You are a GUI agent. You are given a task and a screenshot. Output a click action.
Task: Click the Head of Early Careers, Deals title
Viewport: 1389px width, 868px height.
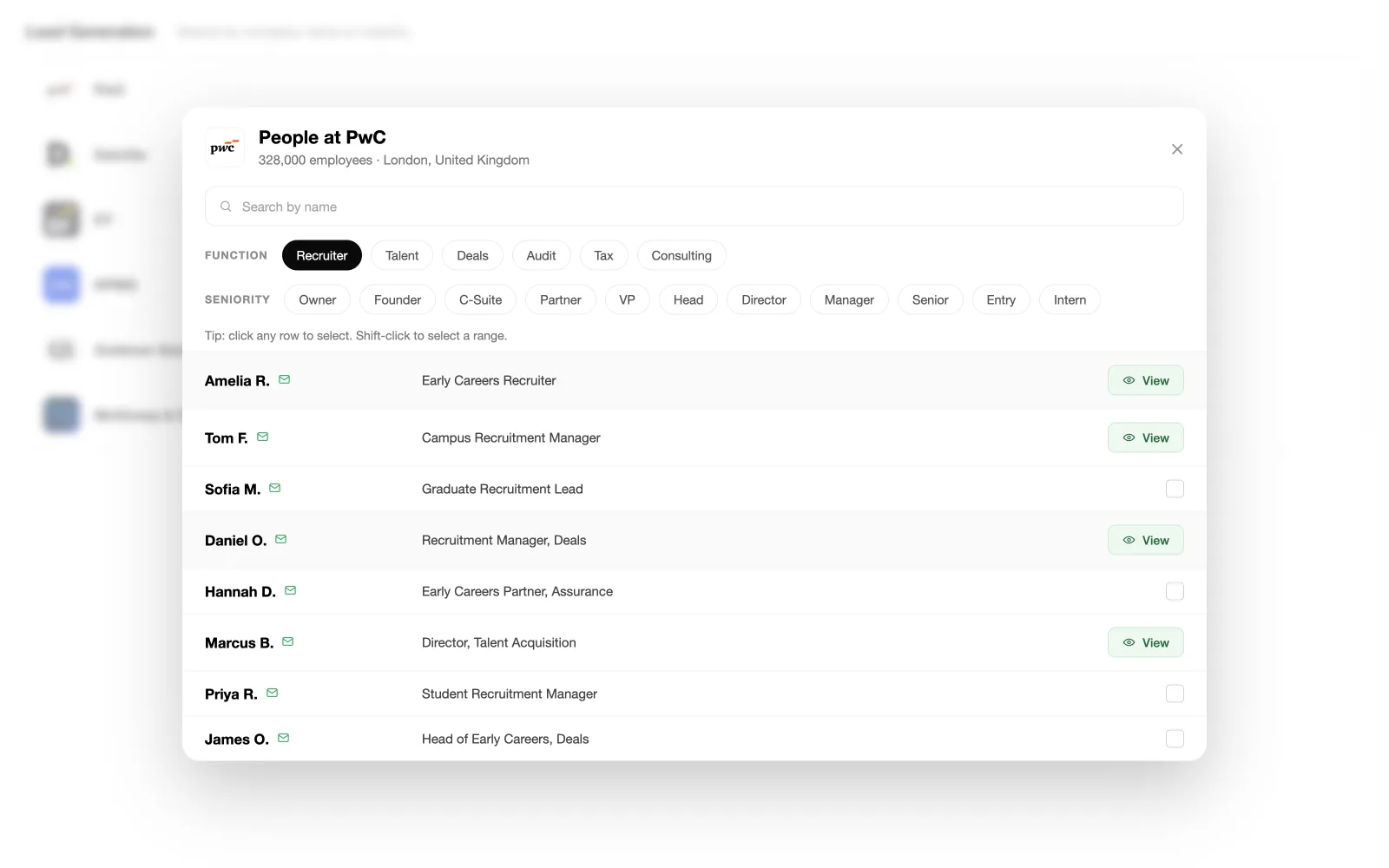[505, 739]
